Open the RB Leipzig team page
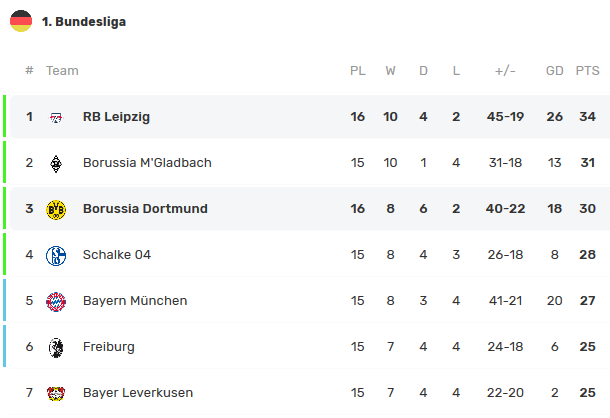Viewport: 610px width, 418px height. point(116,117)
